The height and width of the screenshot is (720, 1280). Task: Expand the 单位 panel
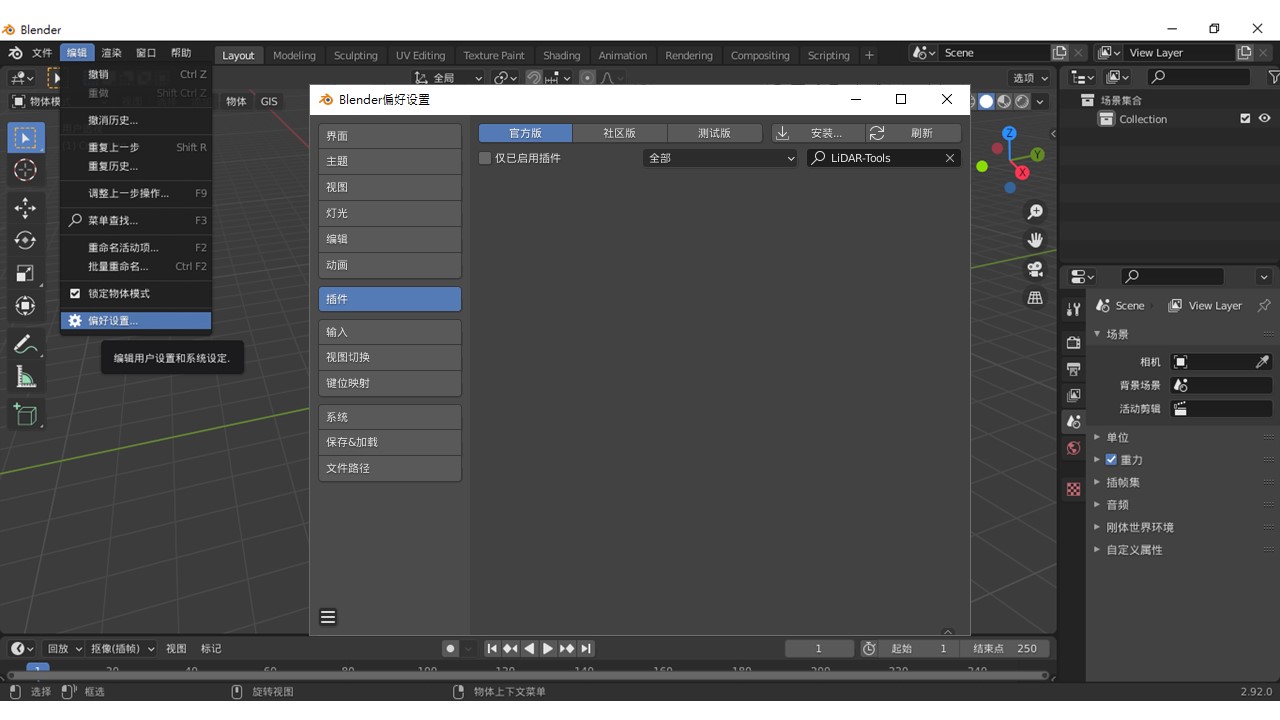pyautogui.click(x=1117, y=437)
